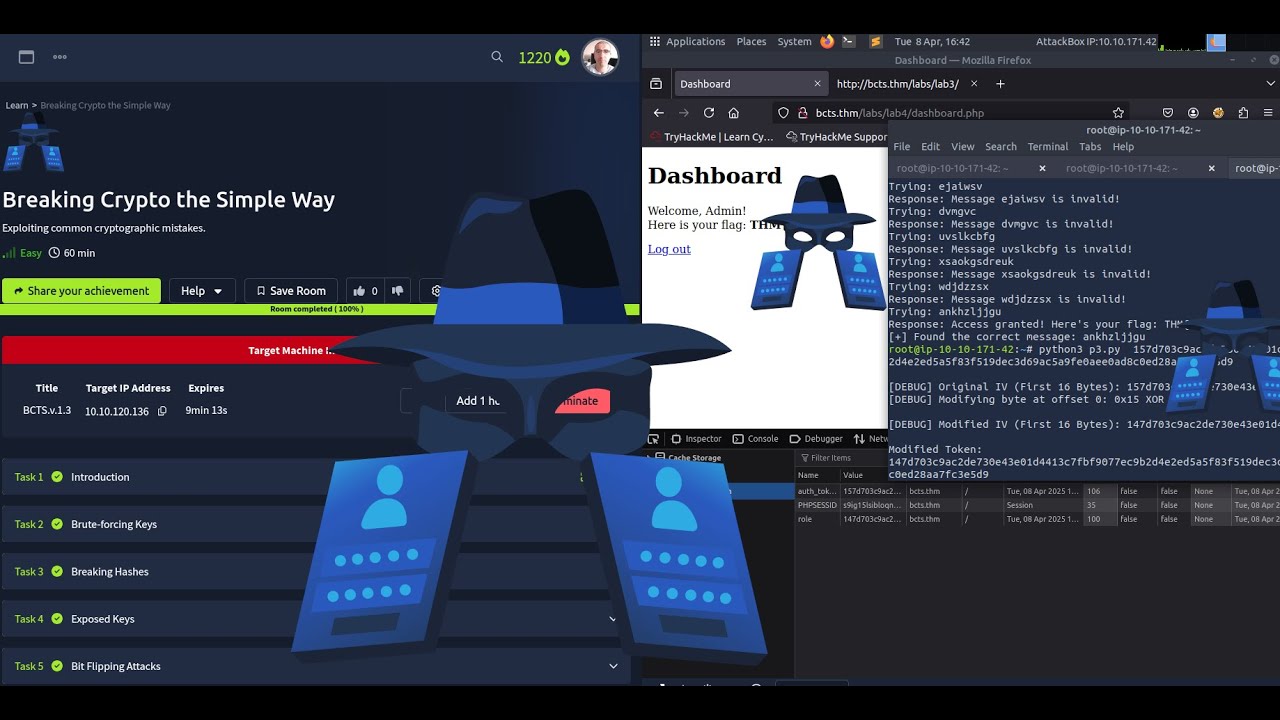Open the TryHackMe | Learn Cy... bookmark
This screenshot has width=1280, height=720.
712,137
